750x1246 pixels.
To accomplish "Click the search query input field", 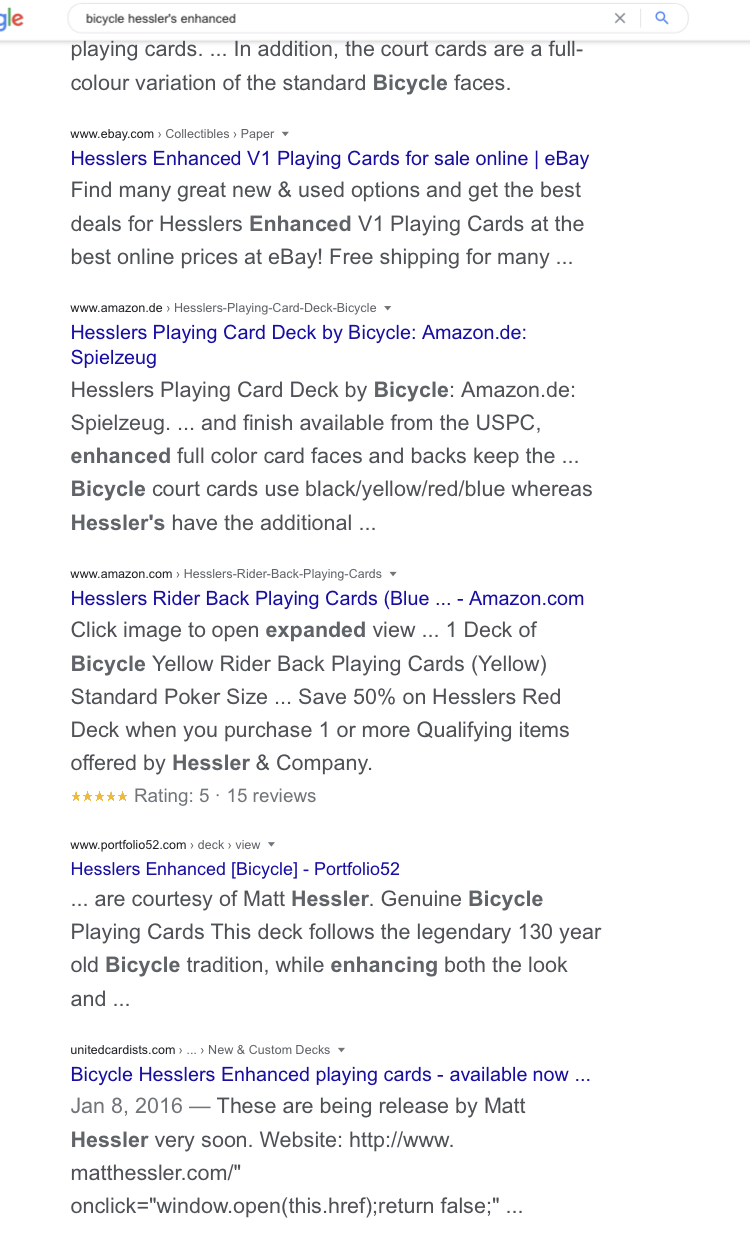I will click(340, 18).
